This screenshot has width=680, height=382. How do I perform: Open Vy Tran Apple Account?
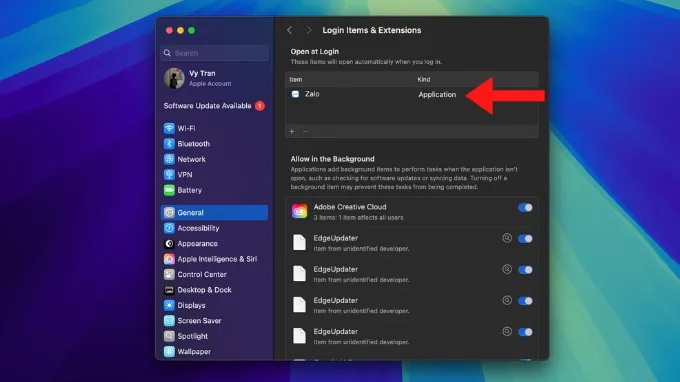click(x=215, y=78)
